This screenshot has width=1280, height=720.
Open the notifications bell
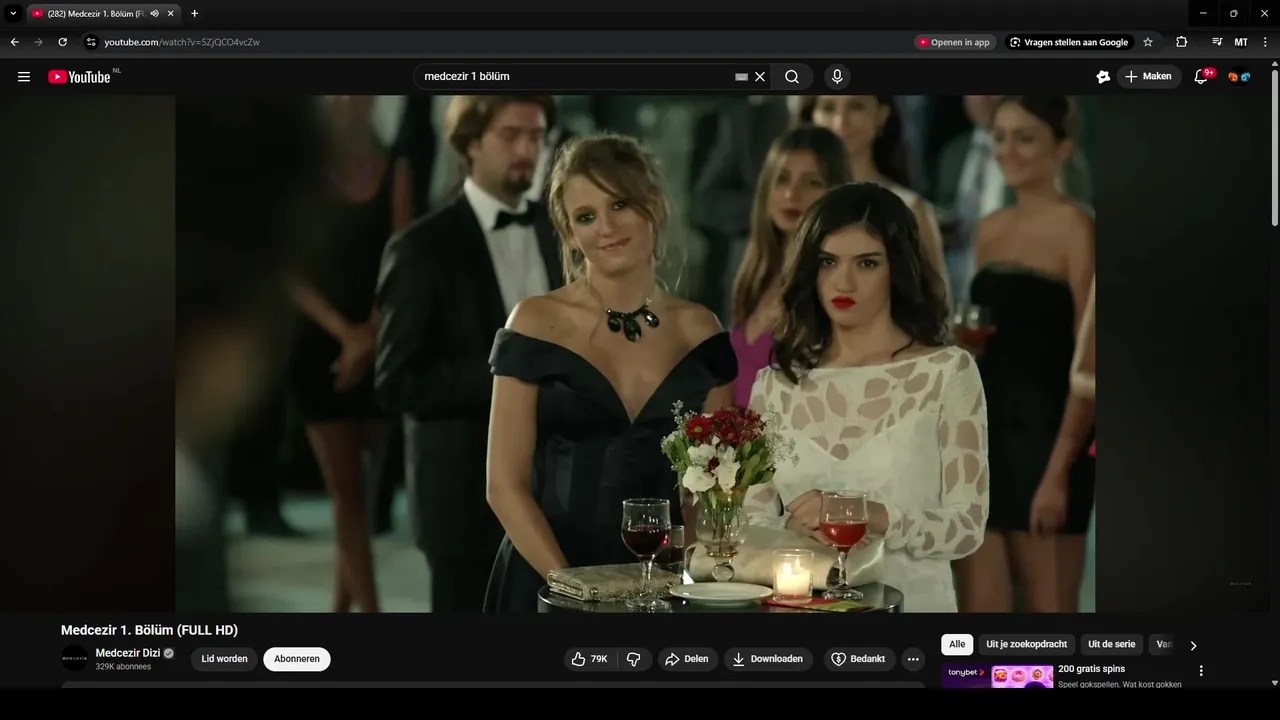pyautogui.click(x=1202, y=77)
